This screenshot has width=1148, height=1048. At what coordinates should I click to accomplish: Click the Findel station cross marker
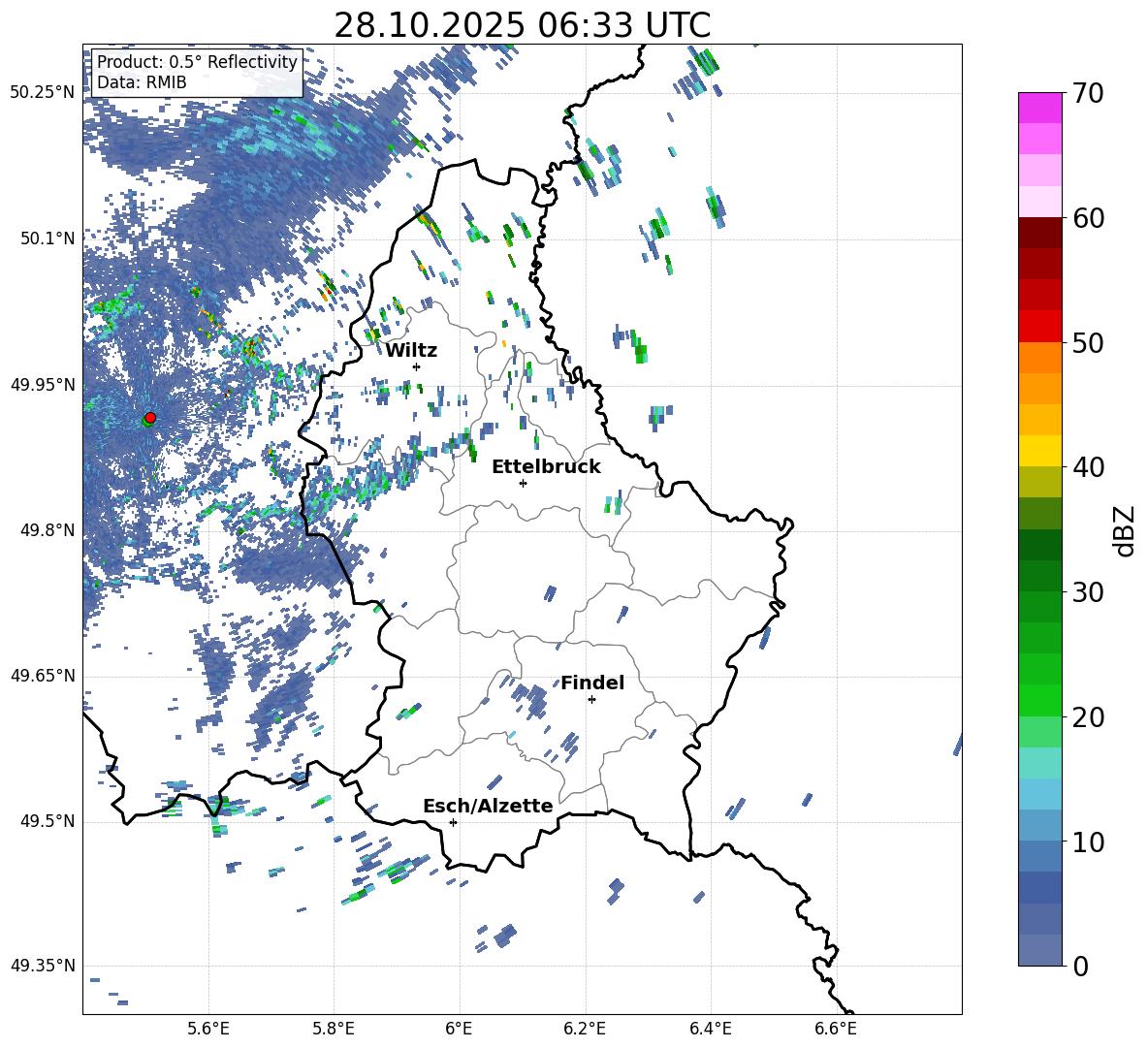[x=591, y=700]
